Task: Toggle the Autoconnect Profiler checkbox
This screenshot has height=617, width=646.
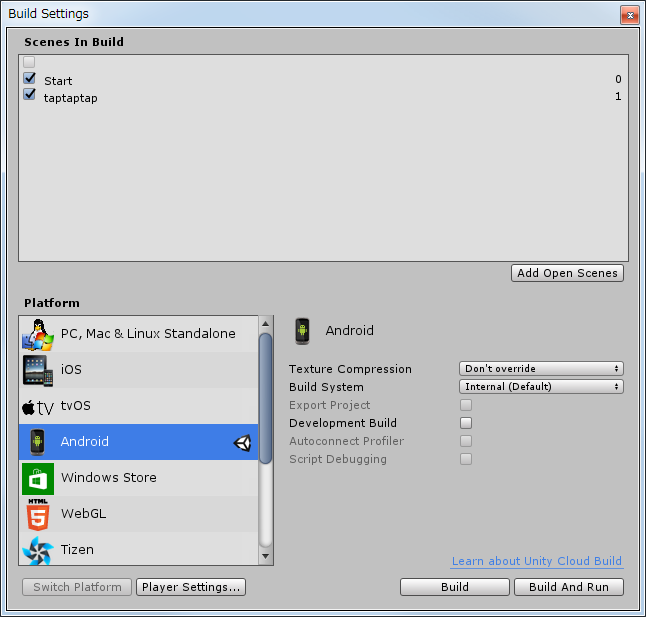Action: pos(466,441)
